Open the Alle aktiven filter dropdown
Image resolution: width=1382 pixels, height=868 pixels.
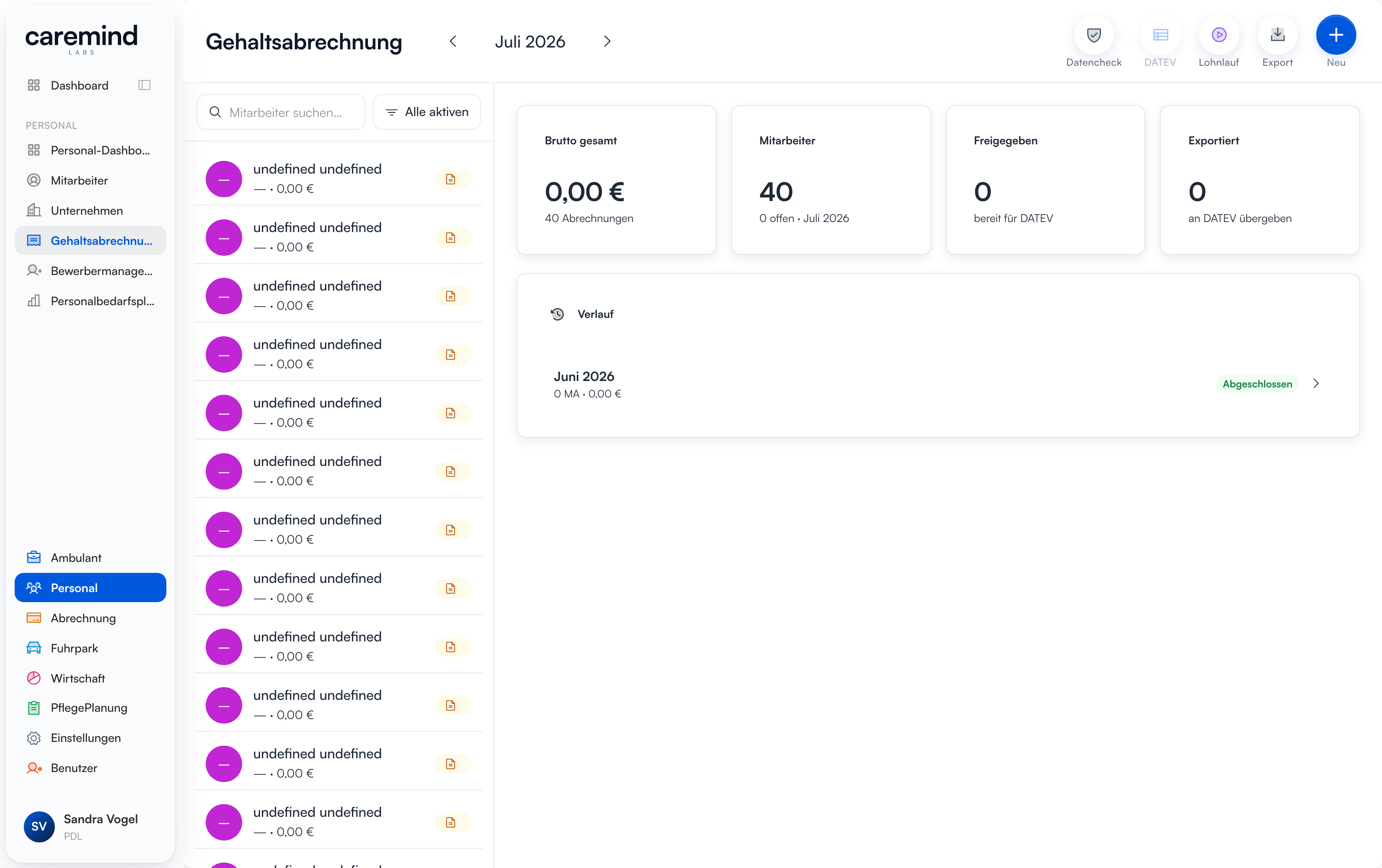(426, 112)
